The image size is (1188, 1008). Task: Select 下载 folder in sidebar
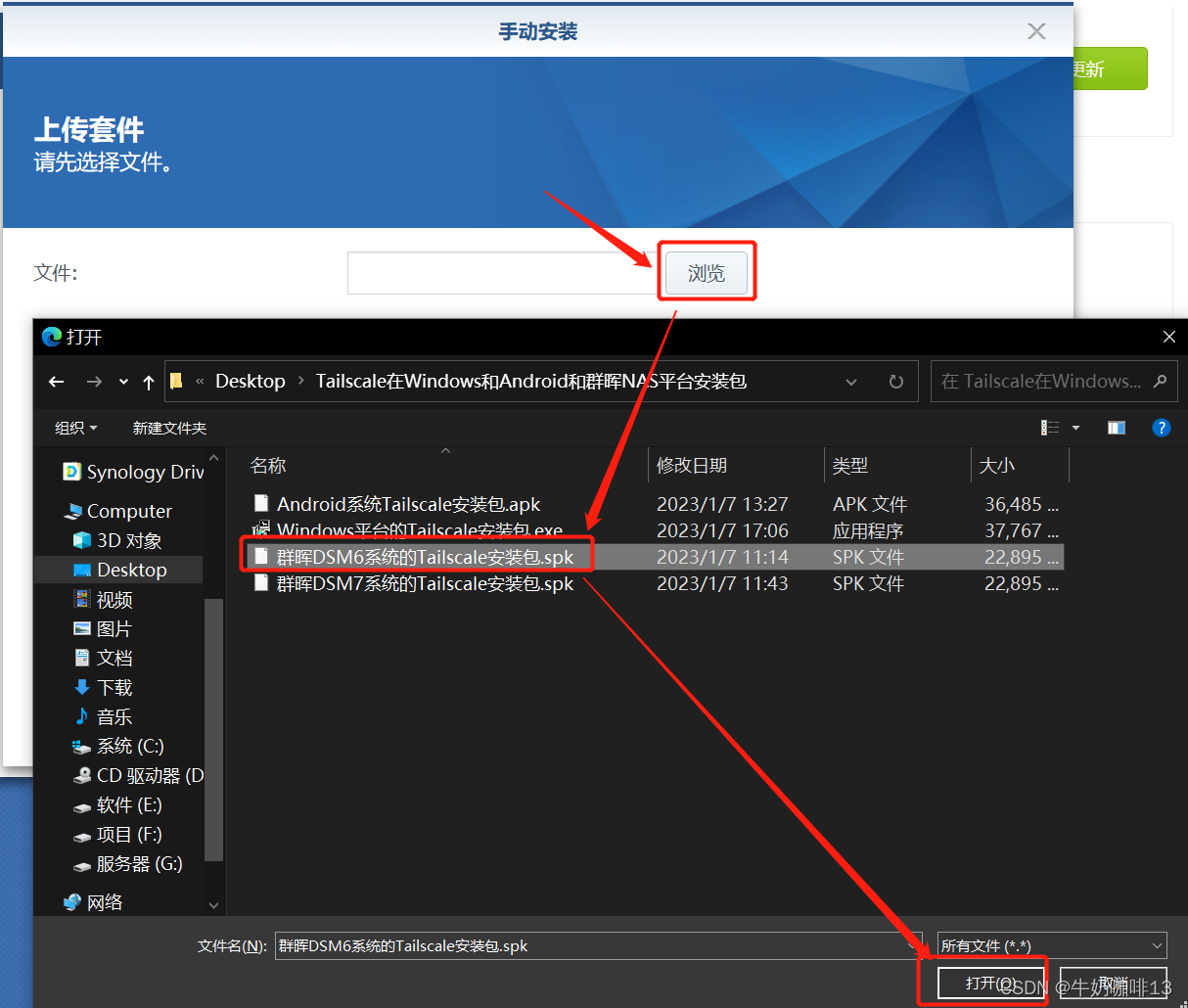[104, 687]
